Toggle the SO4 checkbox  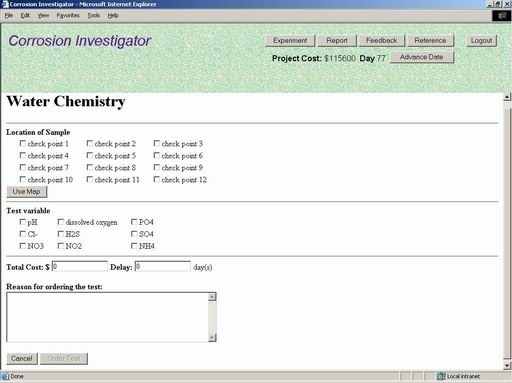(134, 234)
